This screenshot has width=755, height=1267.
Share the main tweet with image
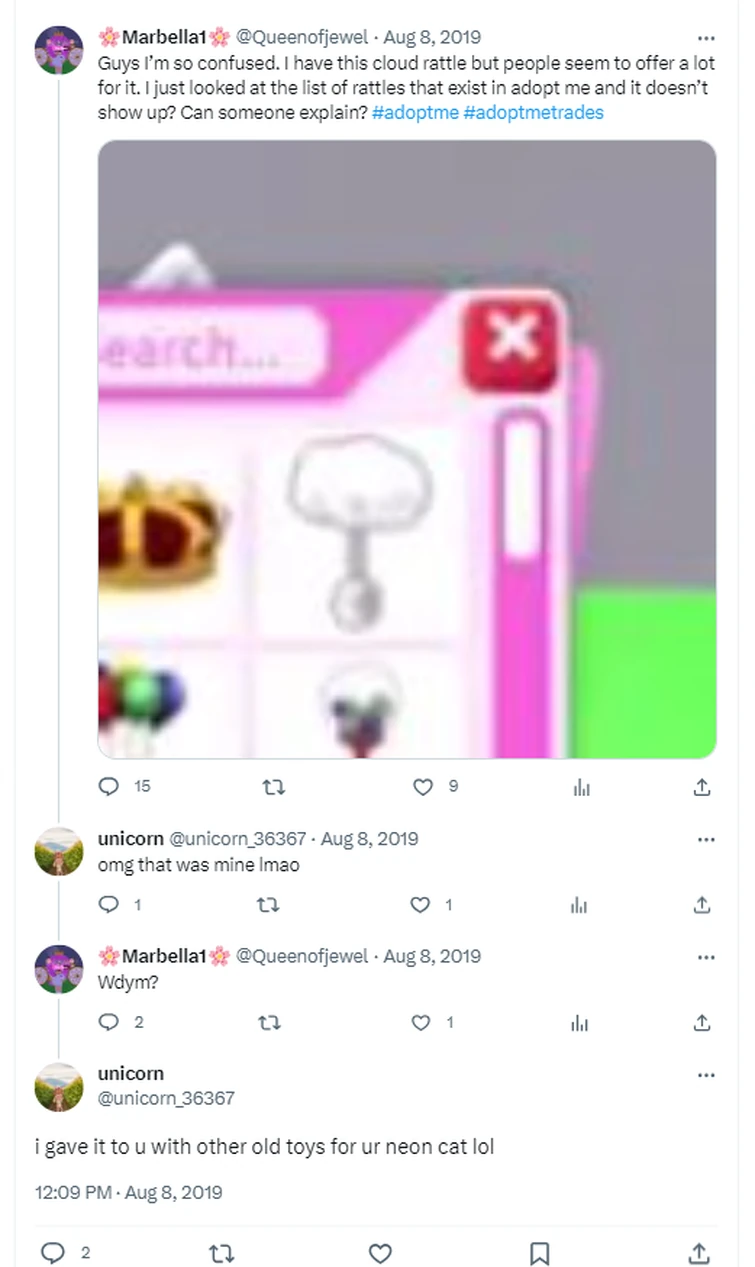coord(702,787)
